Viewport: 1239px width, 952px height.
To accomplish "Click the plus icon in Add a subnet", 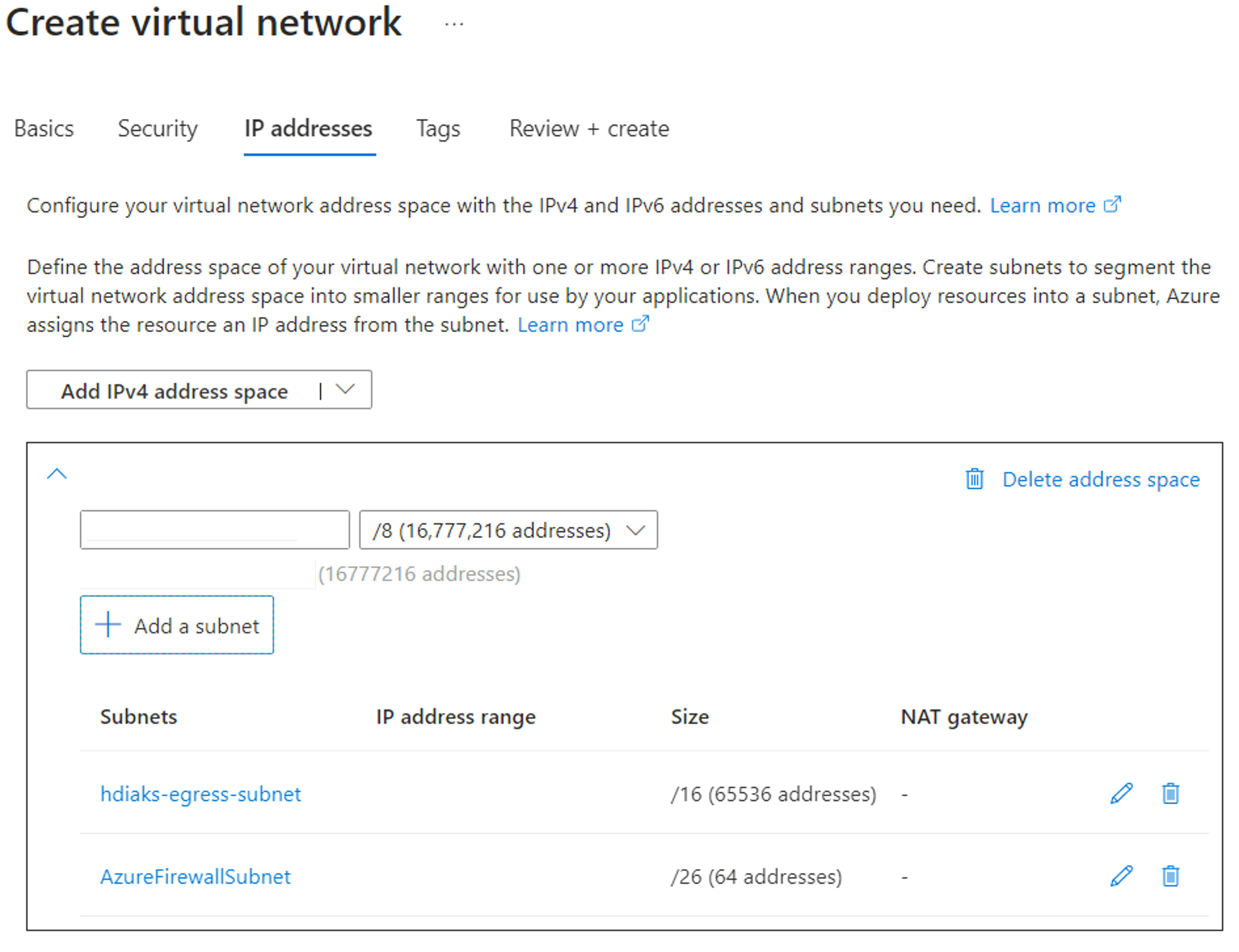I will 107,624.
